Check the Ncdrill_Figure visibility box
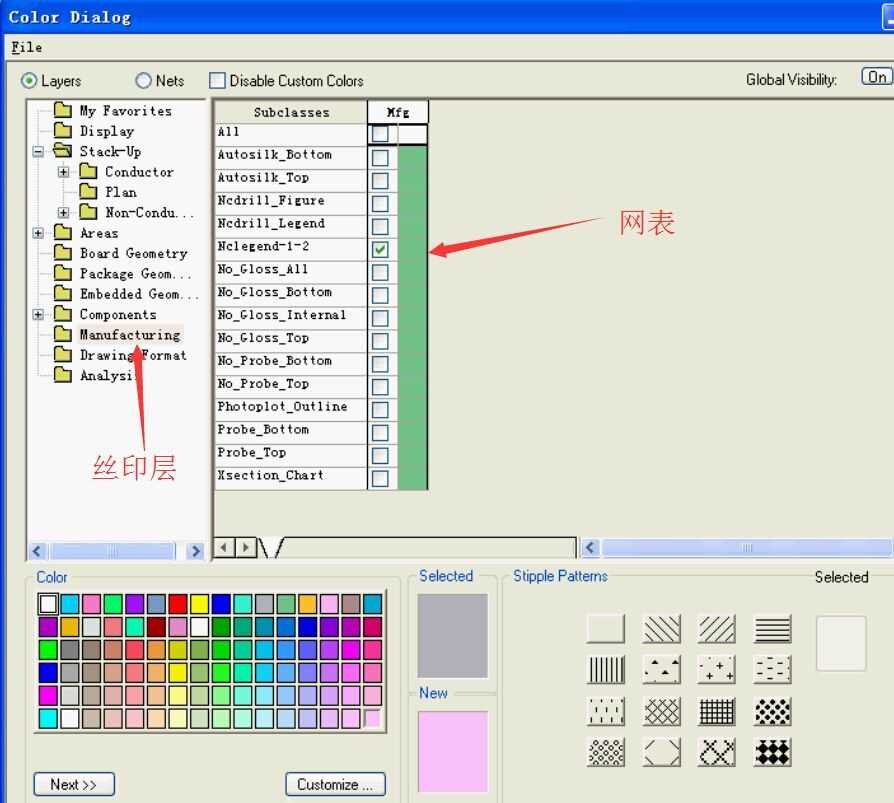This screenshot has width=894, height=803. [x=380, y=203]
